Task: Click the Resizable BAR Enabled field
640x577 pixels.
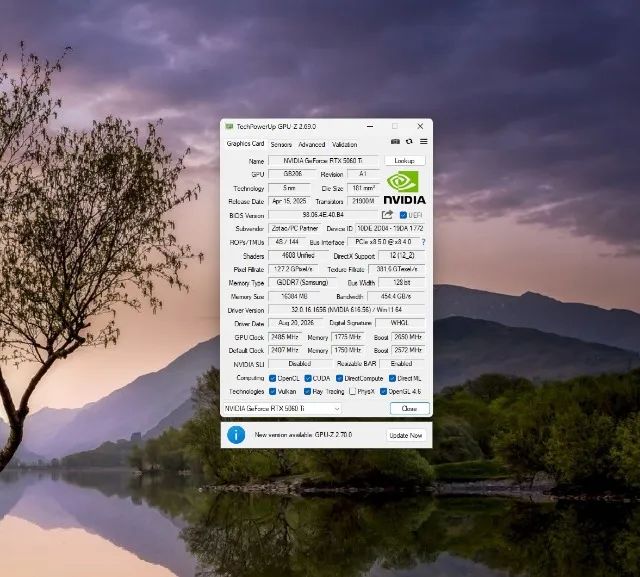Action: click(402, 364)
